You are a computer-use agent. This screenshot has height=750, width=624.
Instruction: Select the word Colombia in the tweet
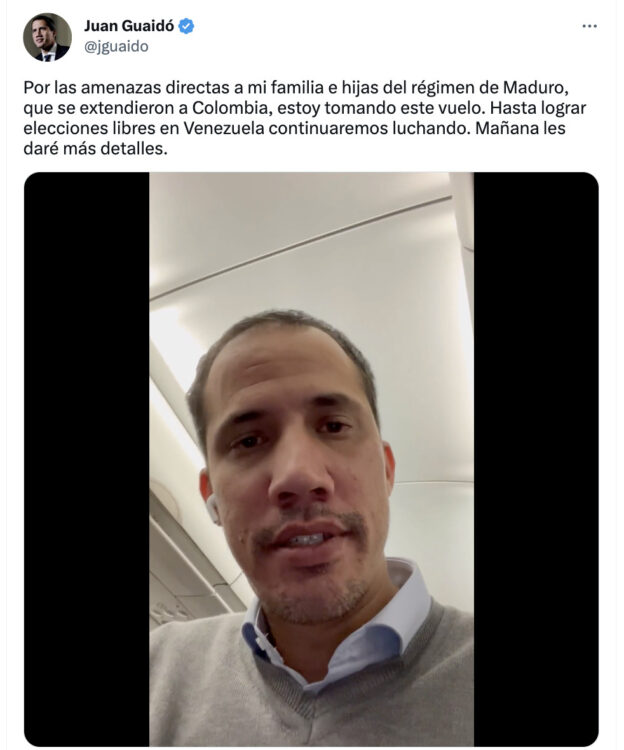pos(230,109)
